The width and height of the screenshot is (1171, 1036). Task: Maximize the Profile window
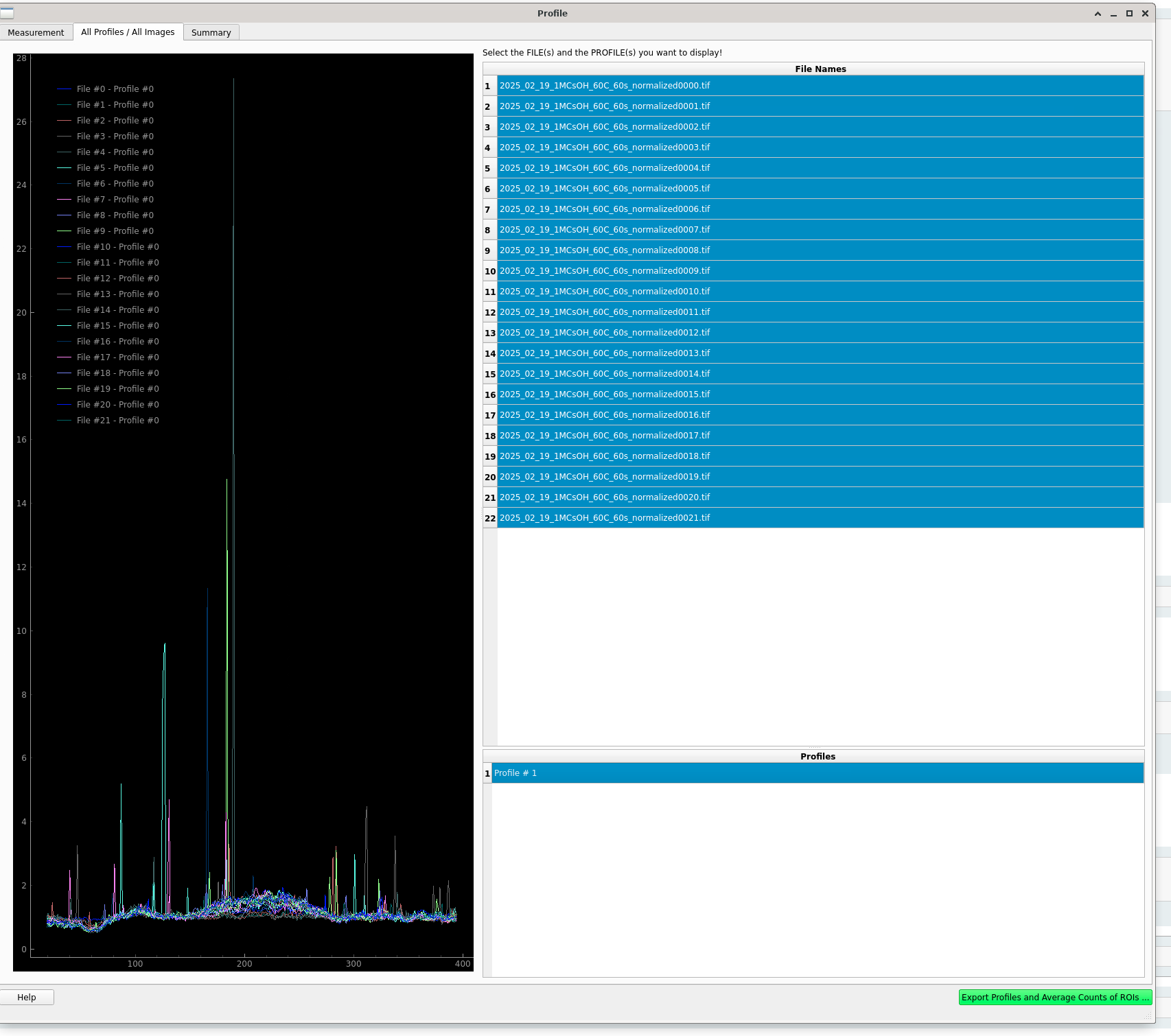(x=1129, y=14)
